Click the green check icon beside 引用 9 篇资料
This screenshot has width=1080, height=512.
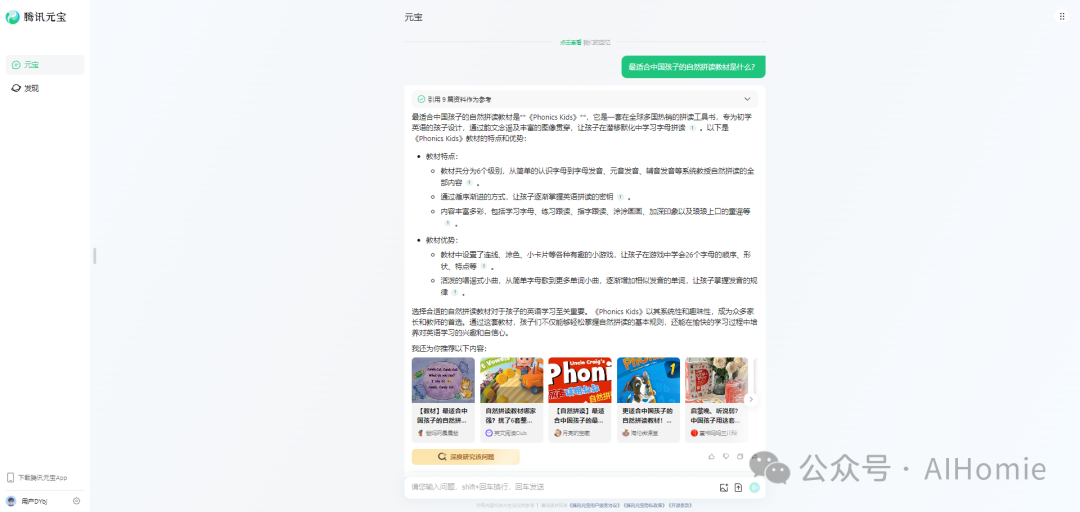[421, 99]
